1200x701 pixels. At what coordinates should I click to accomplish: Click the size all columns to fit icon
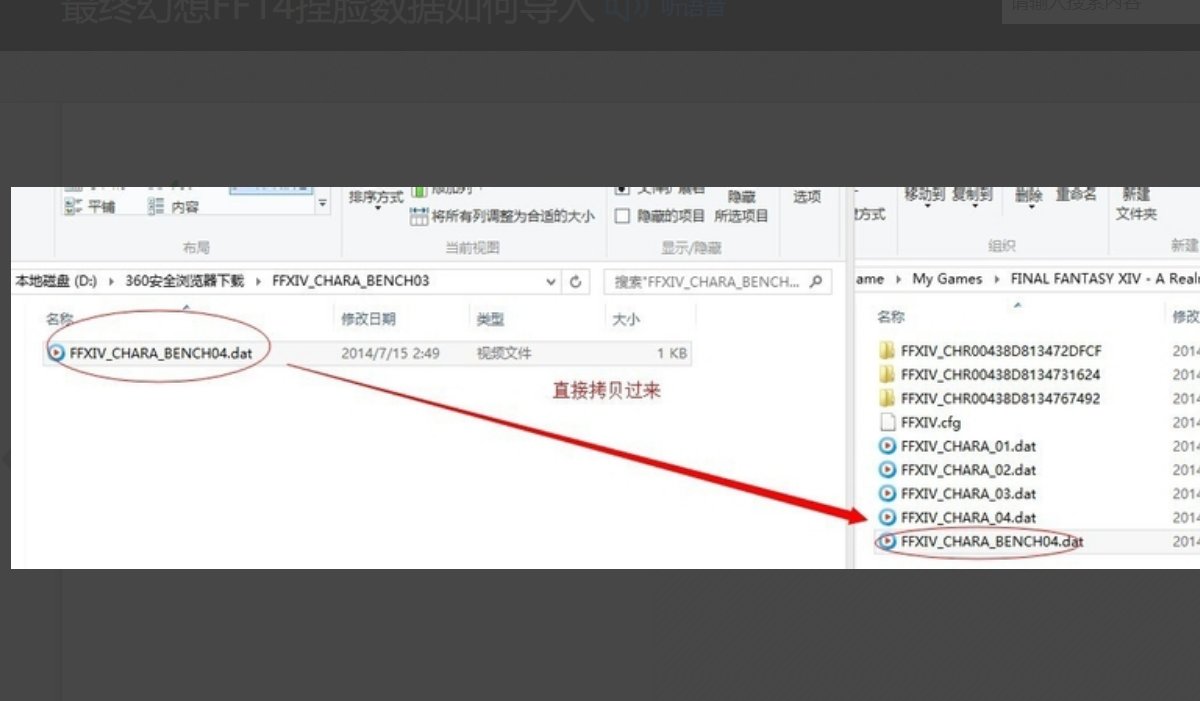point(419,216)
